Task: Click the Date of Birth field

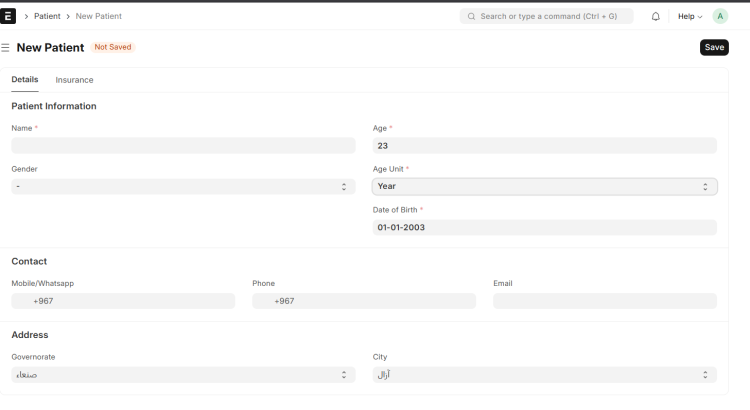Action: (x=544, y=228)
